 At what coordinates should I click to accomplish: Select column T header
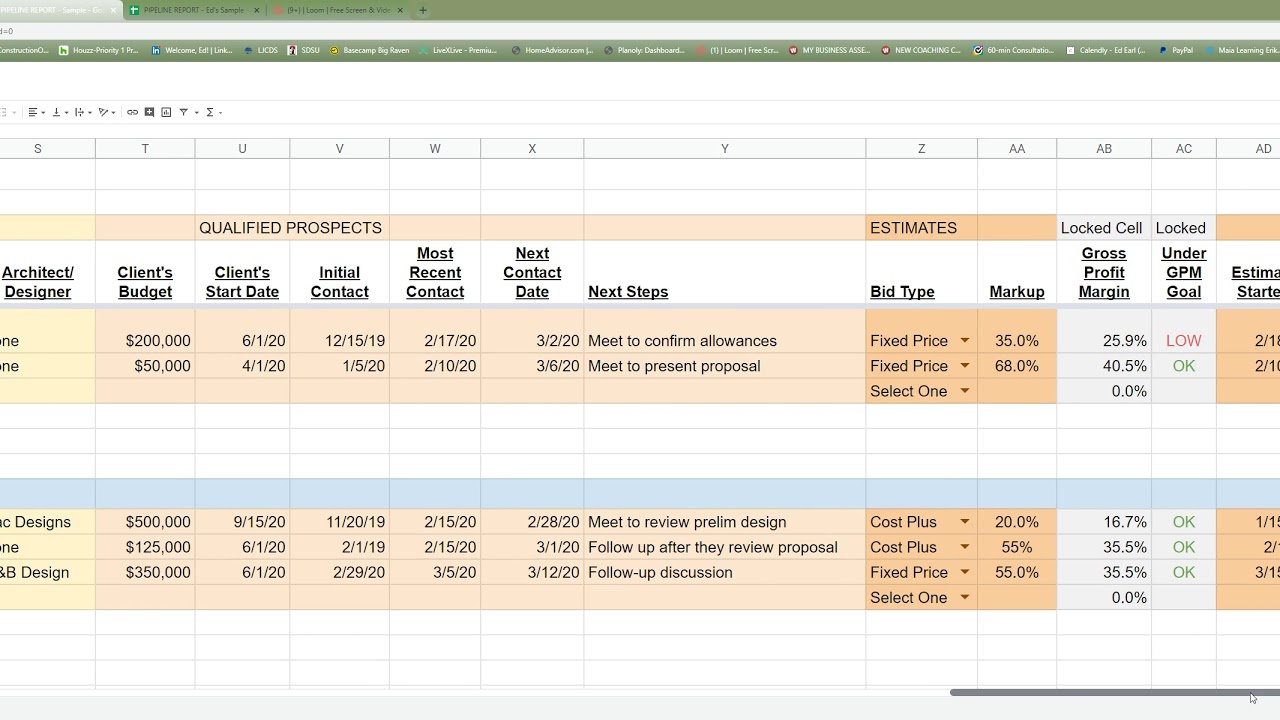(x=145, y=148)
